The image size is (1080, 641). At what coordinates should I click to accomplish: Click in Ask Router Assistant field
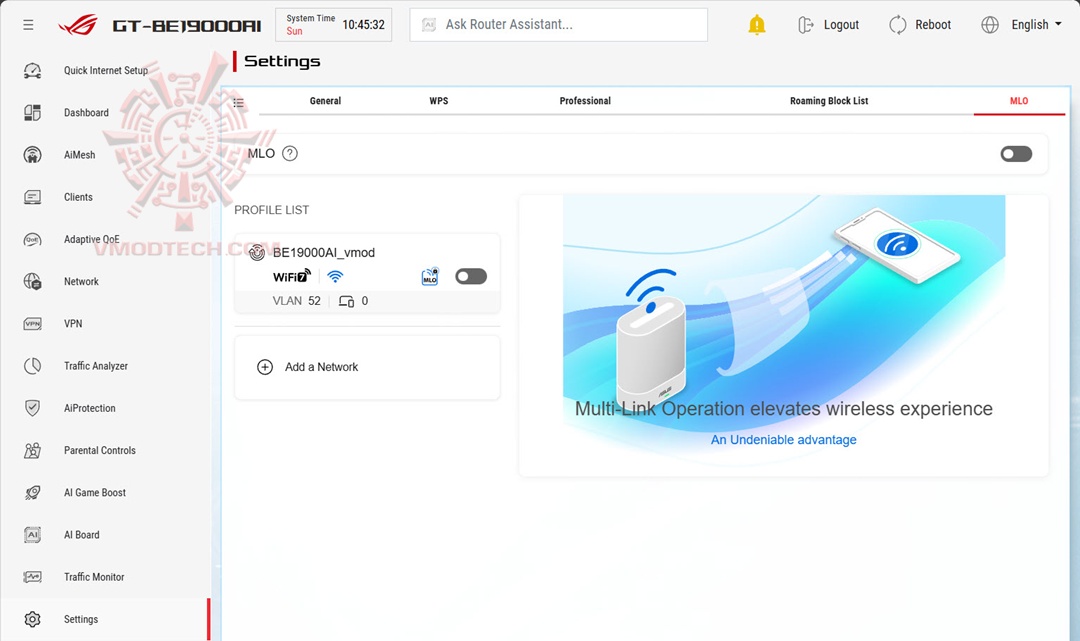559,25
